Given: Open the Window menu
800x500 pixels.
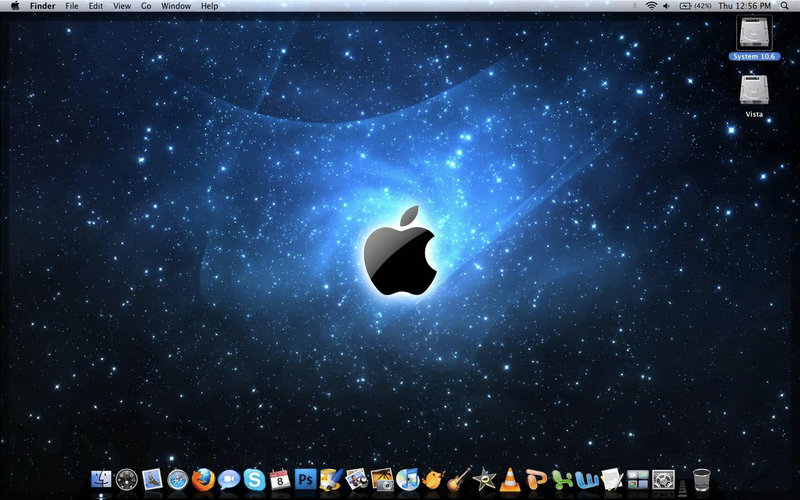Looking at the screenshot, I should pos(176,6).
